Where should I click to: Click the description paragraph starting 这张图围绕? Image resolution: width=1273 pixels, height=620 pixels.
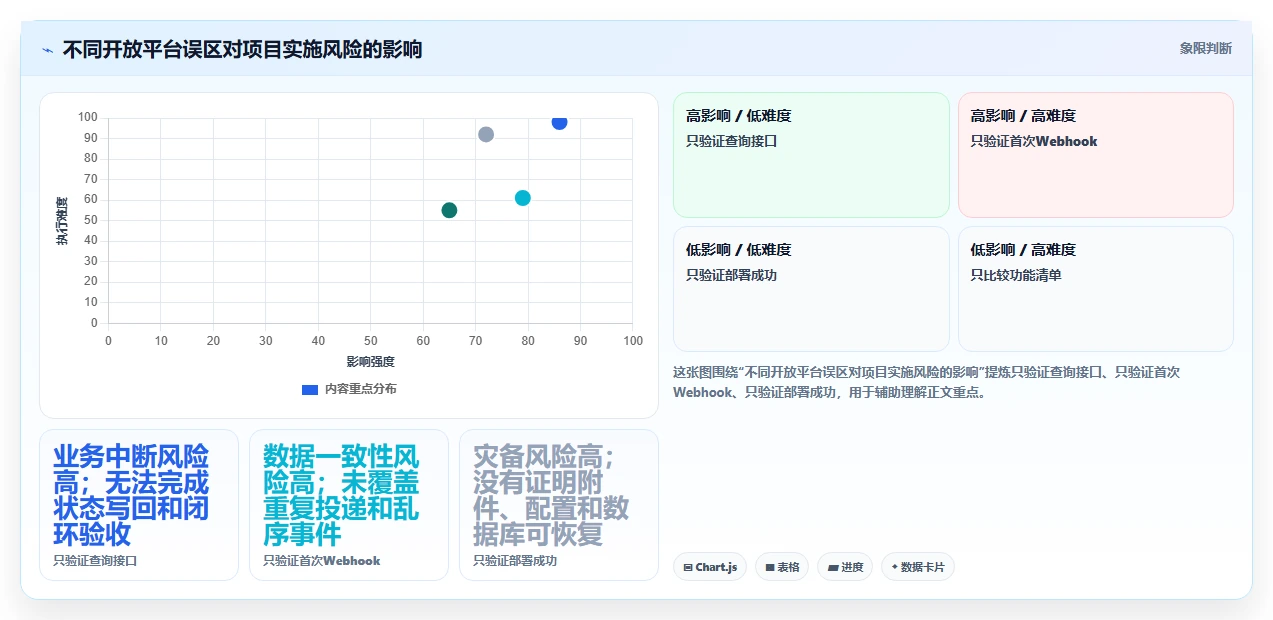point(927,382)
